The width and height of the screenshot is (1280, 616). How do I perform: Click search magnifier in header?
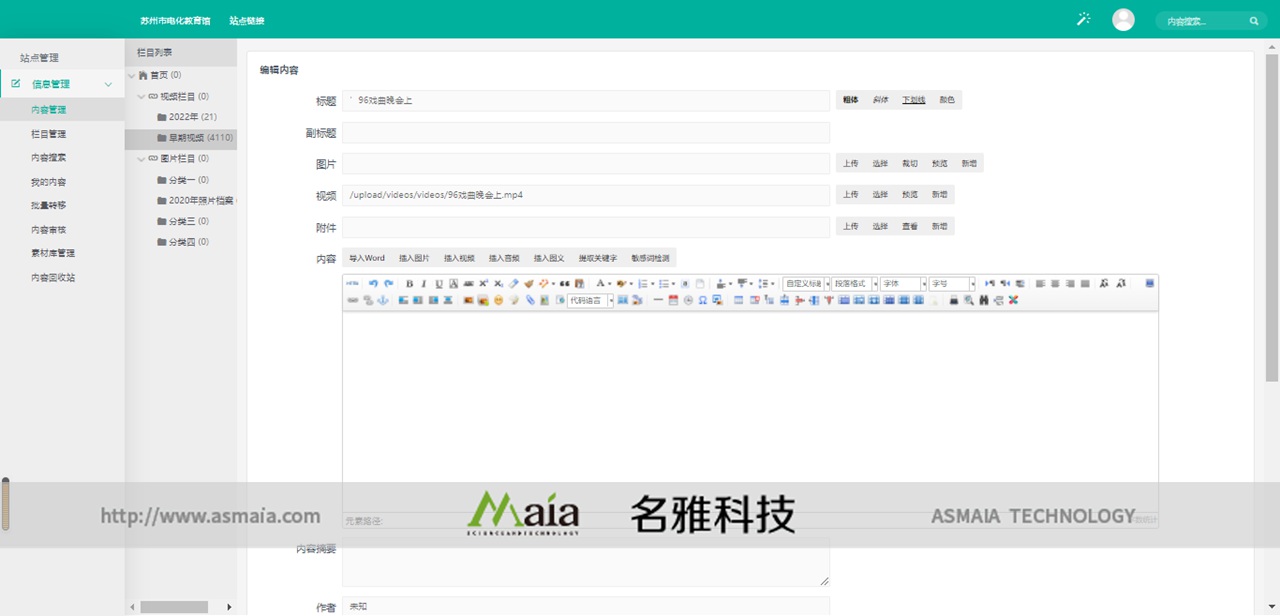(1254, 20)
